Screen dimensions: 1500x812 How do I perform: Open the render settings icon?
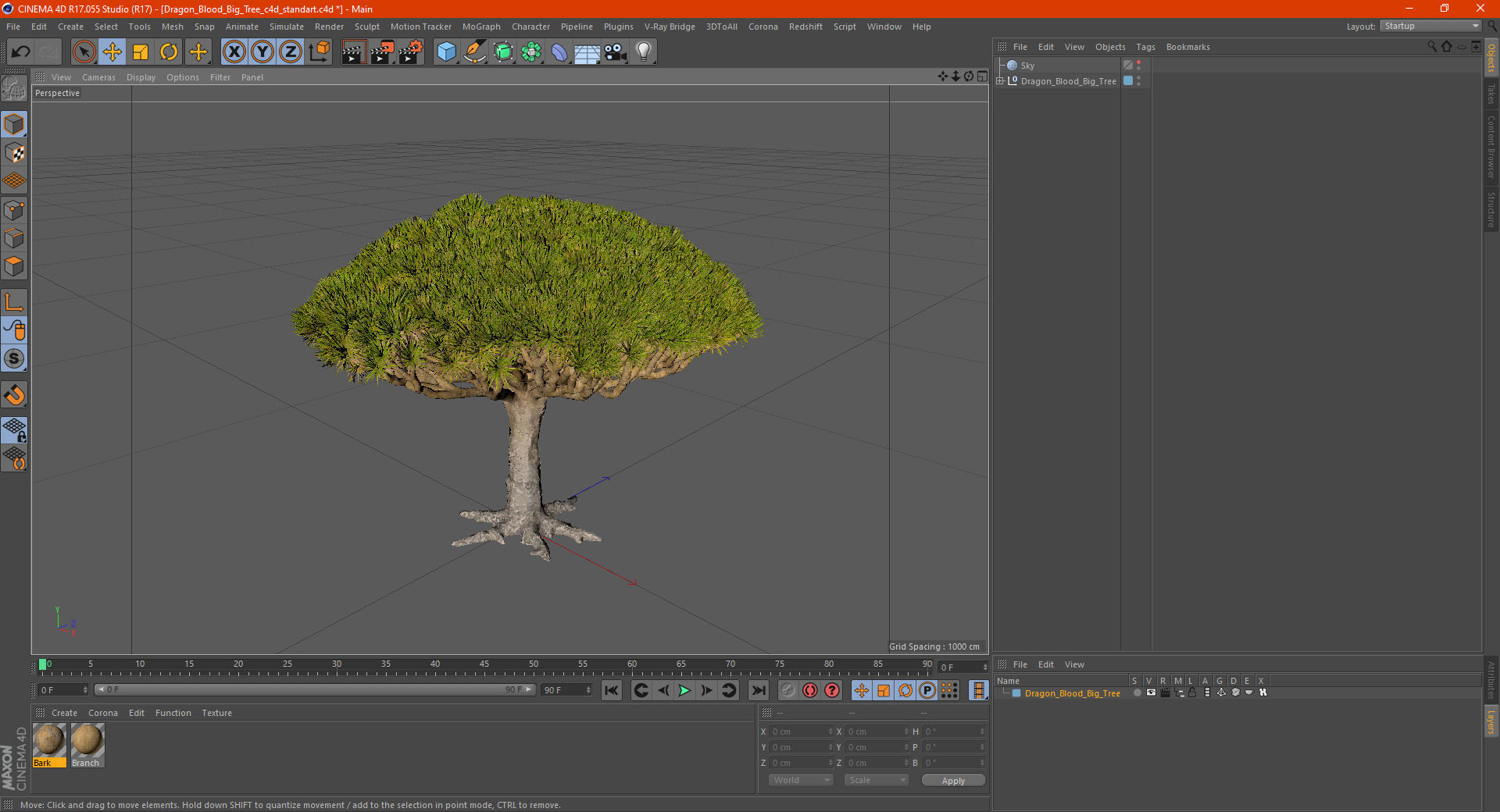(410, 52)
